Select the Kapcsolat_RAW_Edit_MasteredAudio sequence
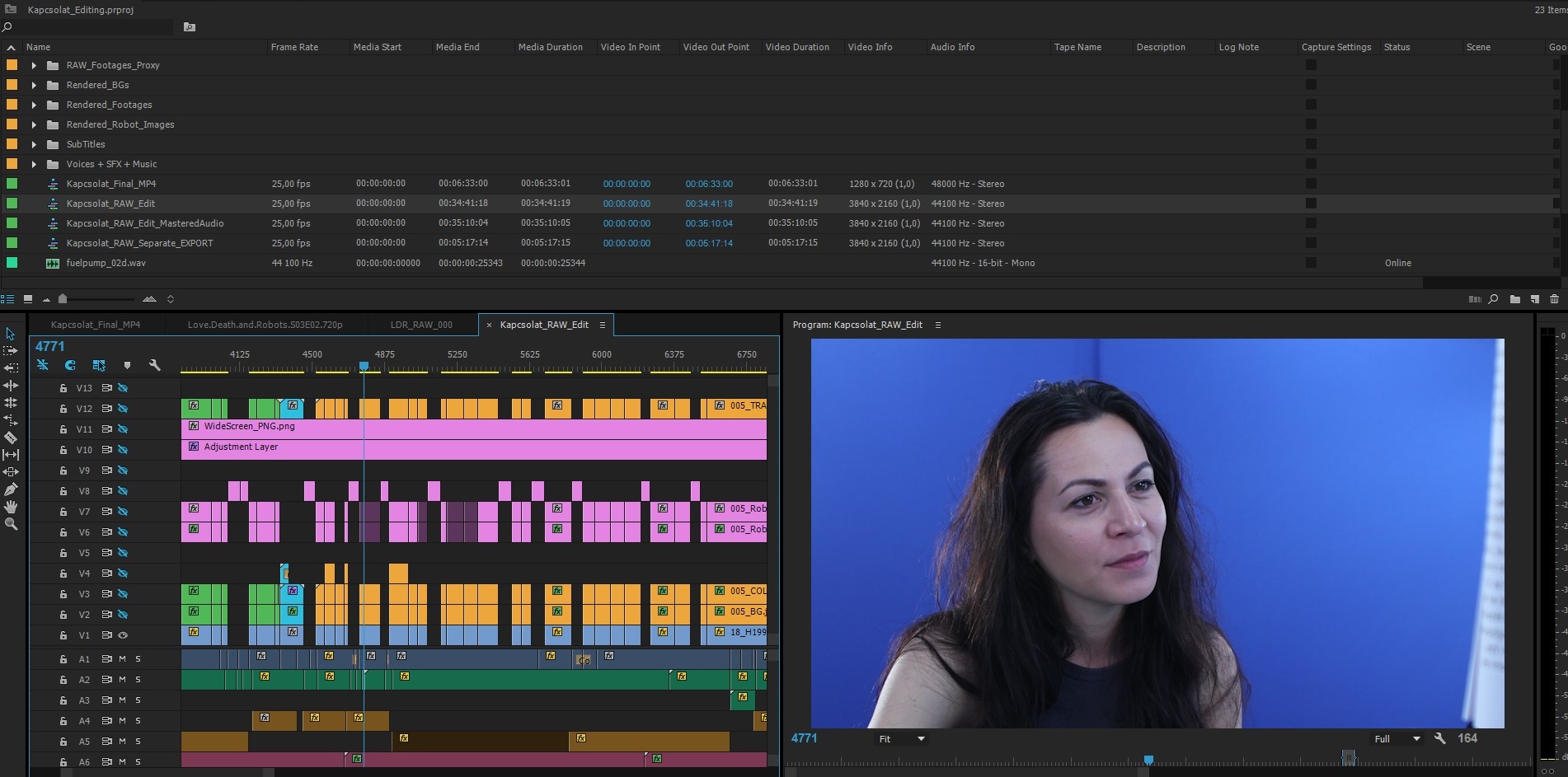 tap(145, 223)
